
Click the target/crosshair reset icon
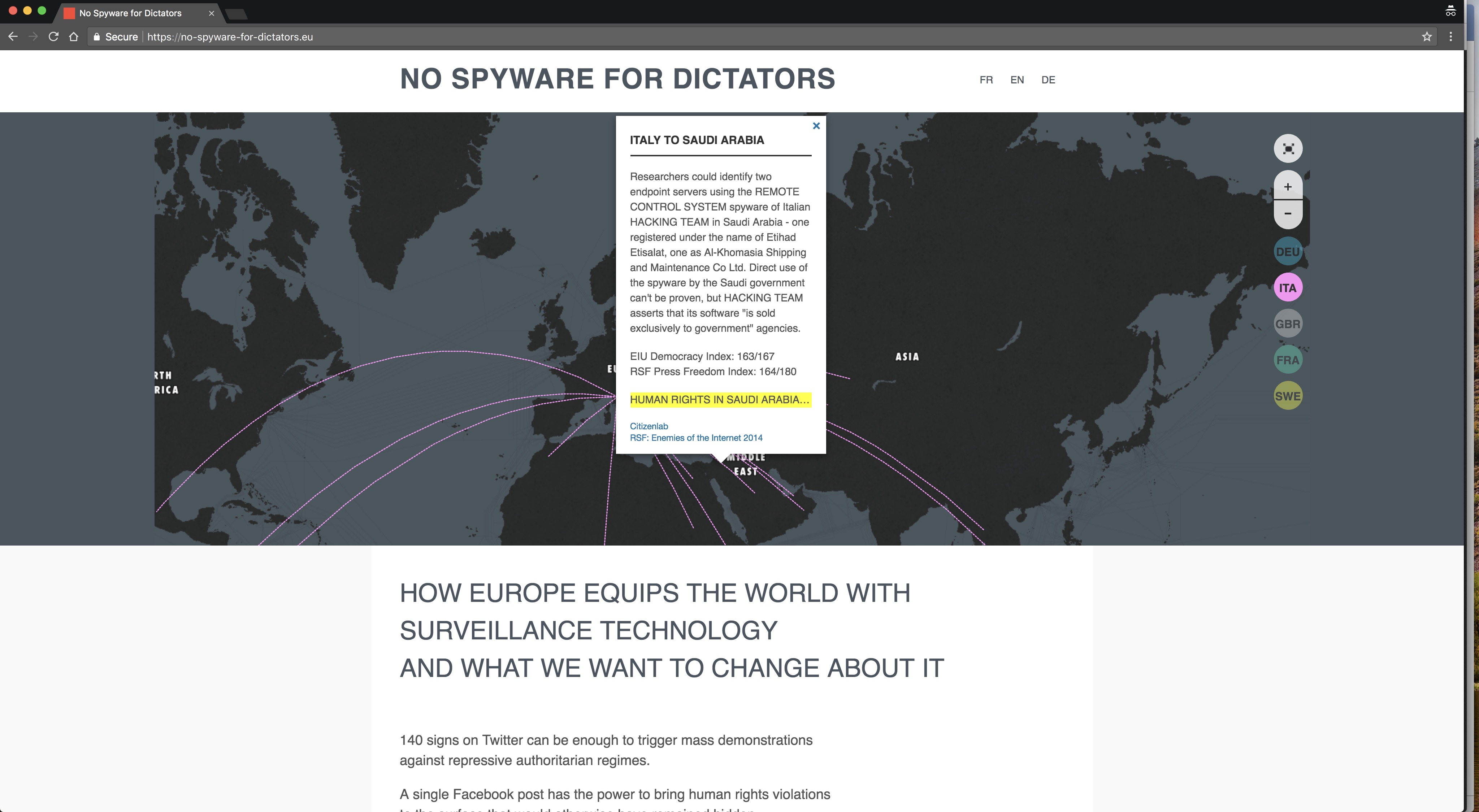tap(1289, 148)
